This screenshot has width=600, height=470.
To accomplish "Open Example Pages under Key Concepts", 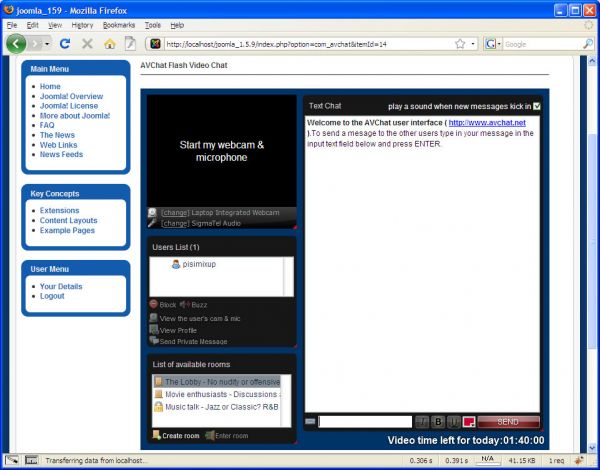I will pyautogui.click(x=67, y=230).
